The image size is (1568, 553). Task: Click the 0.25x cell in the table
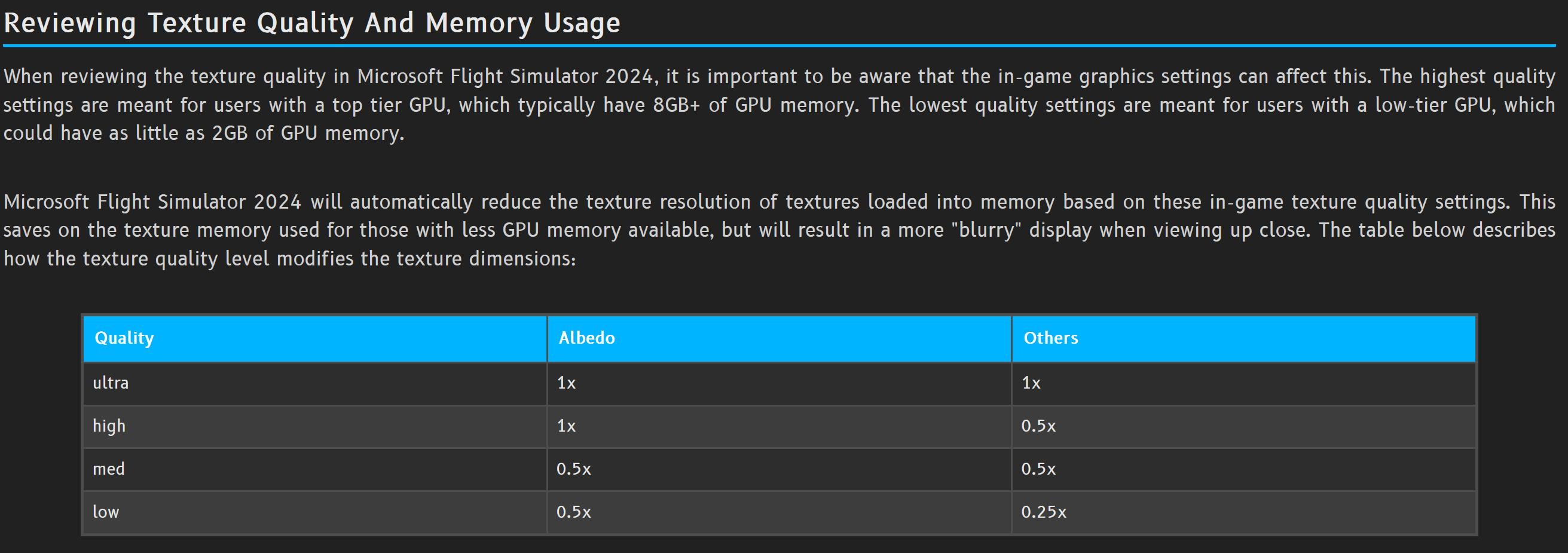(1043, 512)
